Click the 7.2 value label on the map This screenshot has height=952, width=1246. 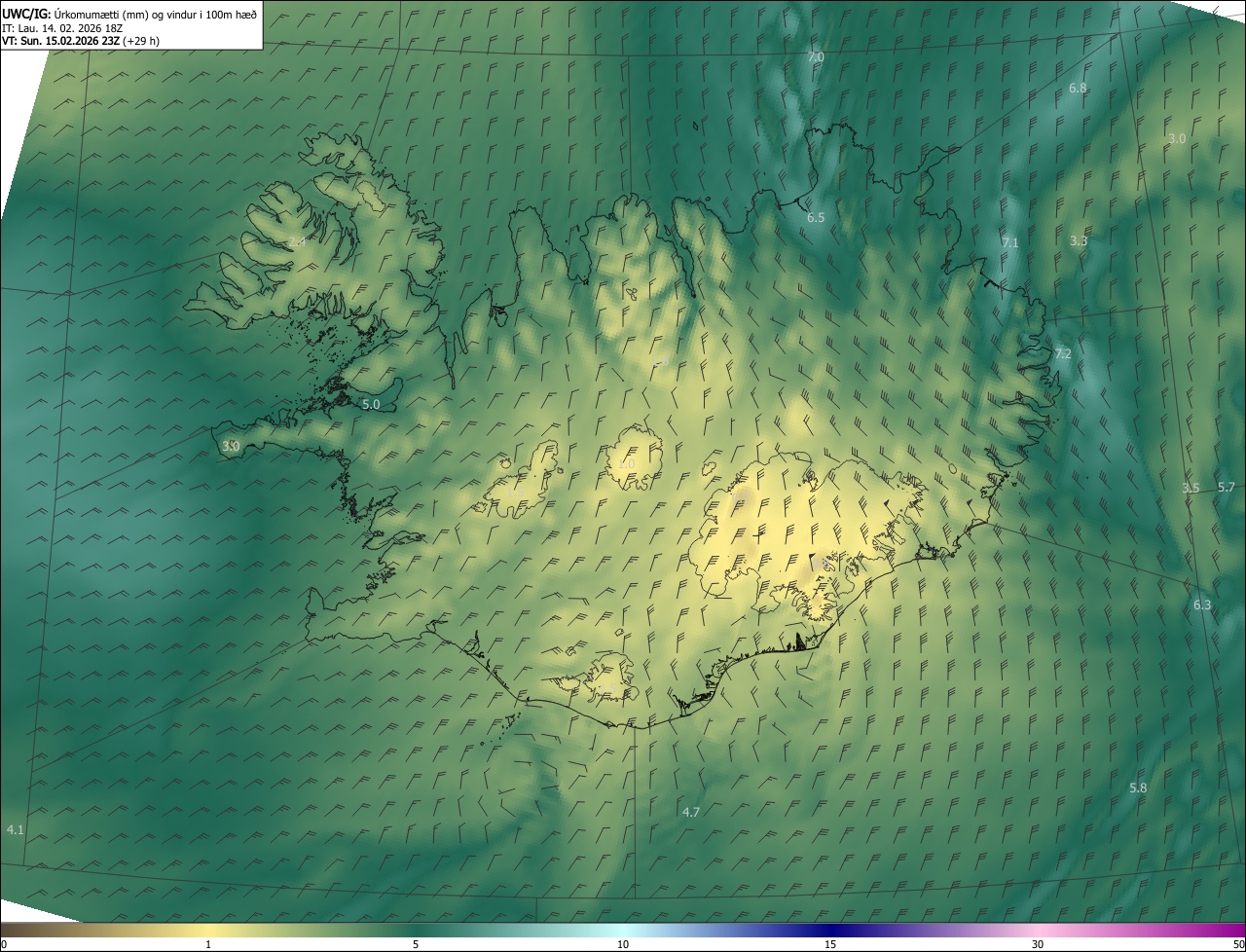(1063, 354)
